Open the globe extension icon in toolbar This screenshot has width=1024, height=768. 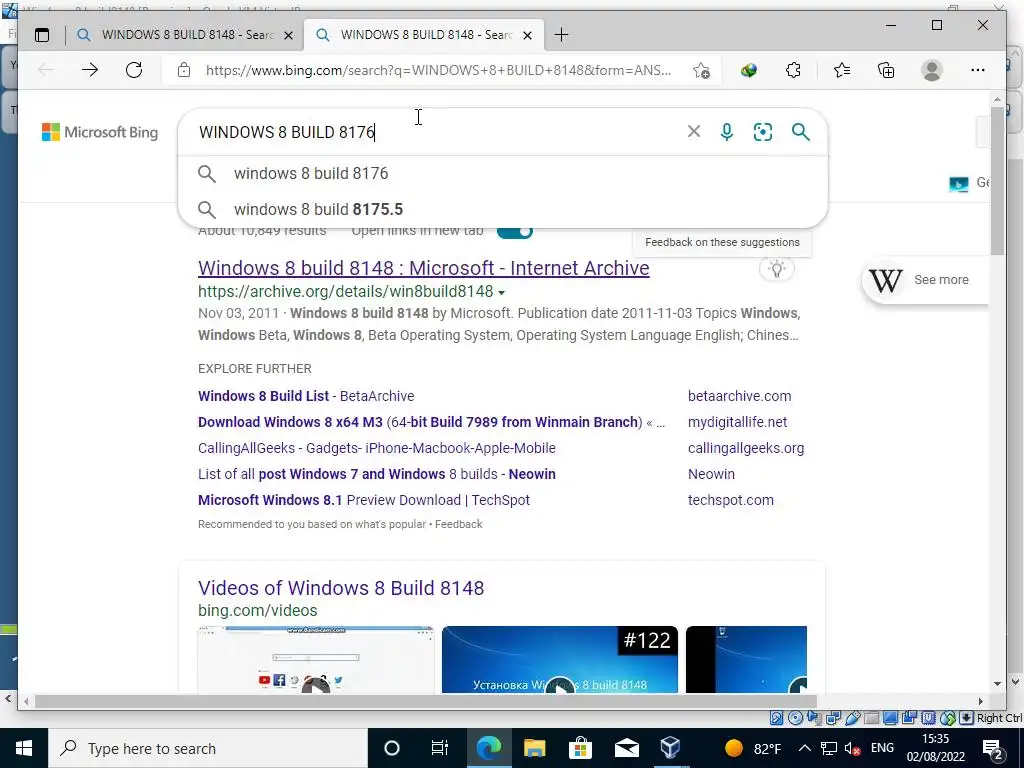point(749,70)
